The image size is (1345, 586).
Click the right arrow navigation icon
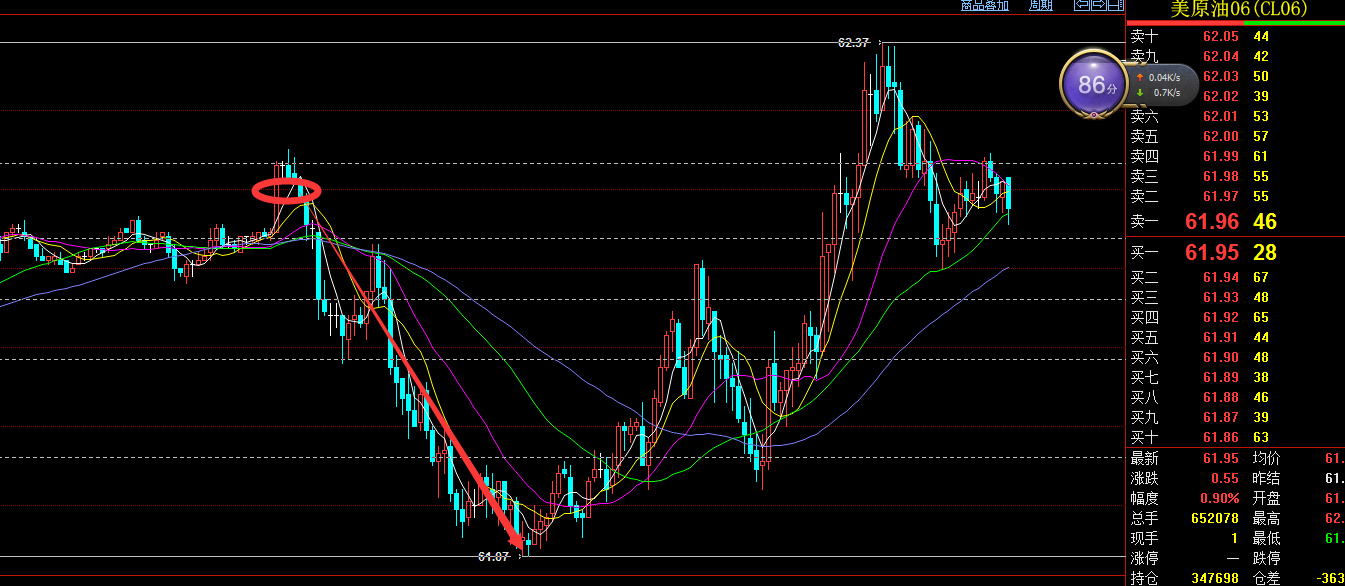tap(1097, 5)
